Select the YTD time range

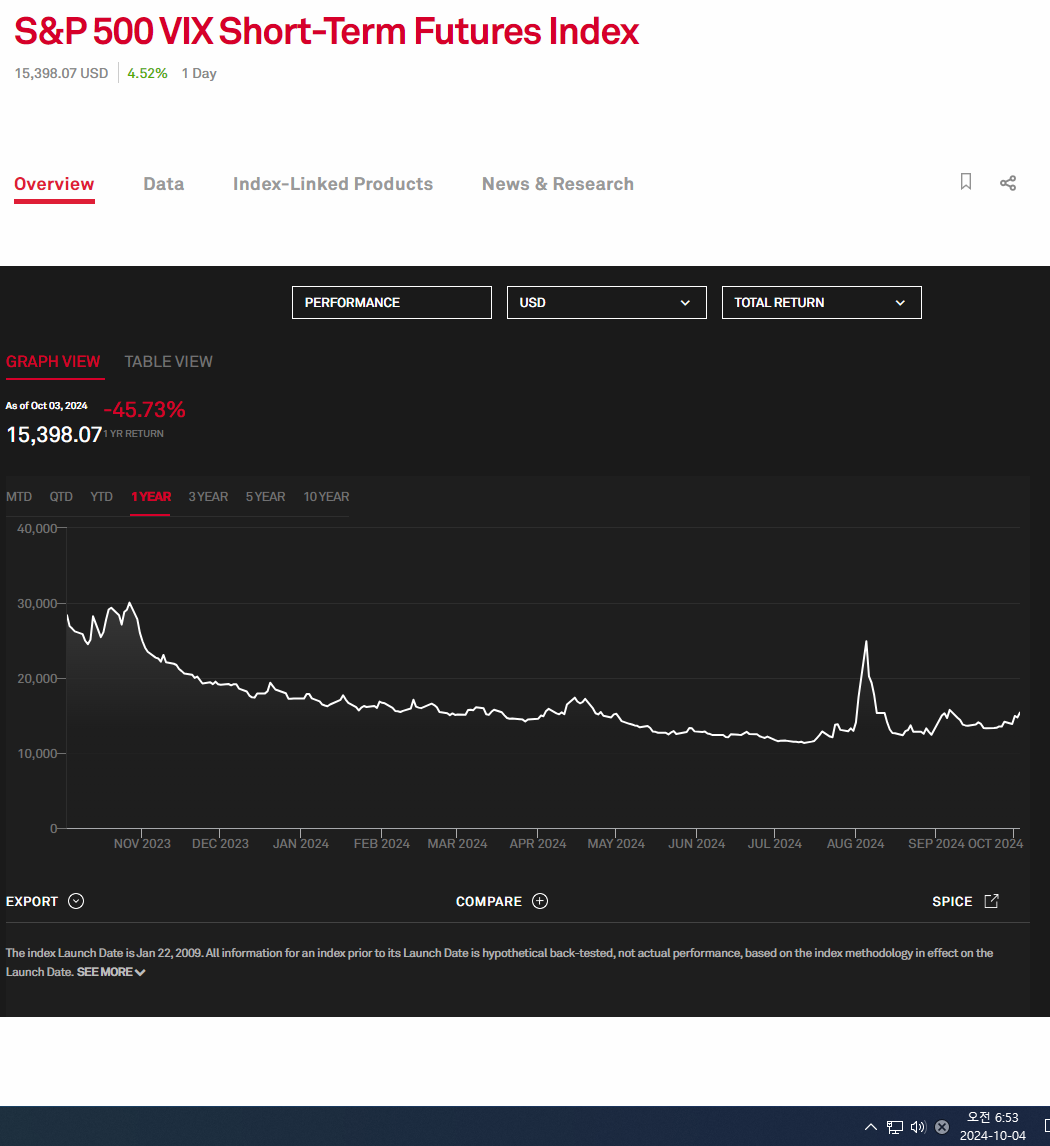coord(102,496)
